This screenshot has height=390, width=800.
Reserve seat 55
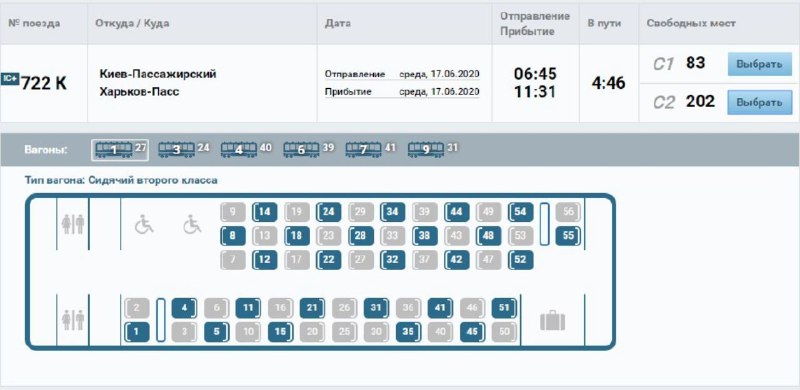point(568,236)
